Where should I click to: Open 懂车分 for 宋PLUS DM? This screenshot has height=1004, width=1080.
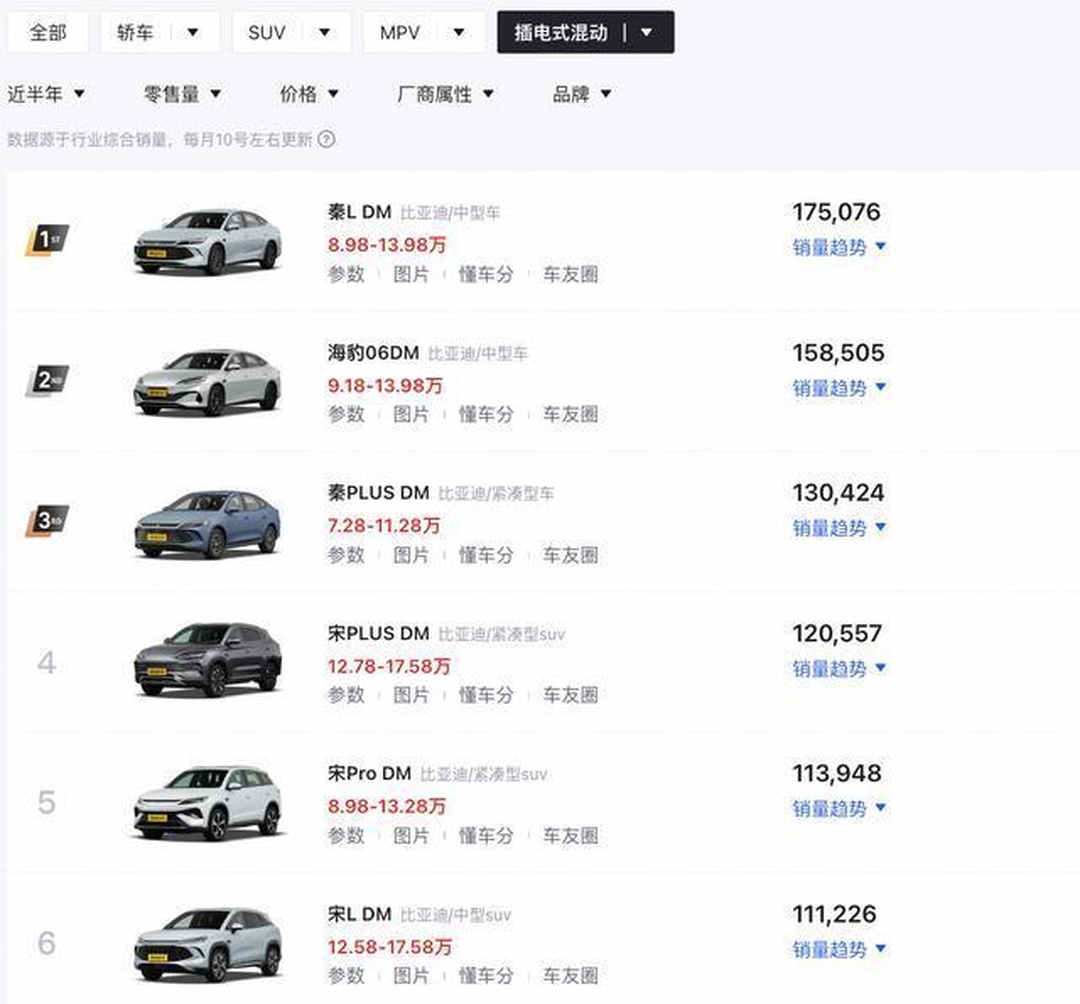(486, 696)
